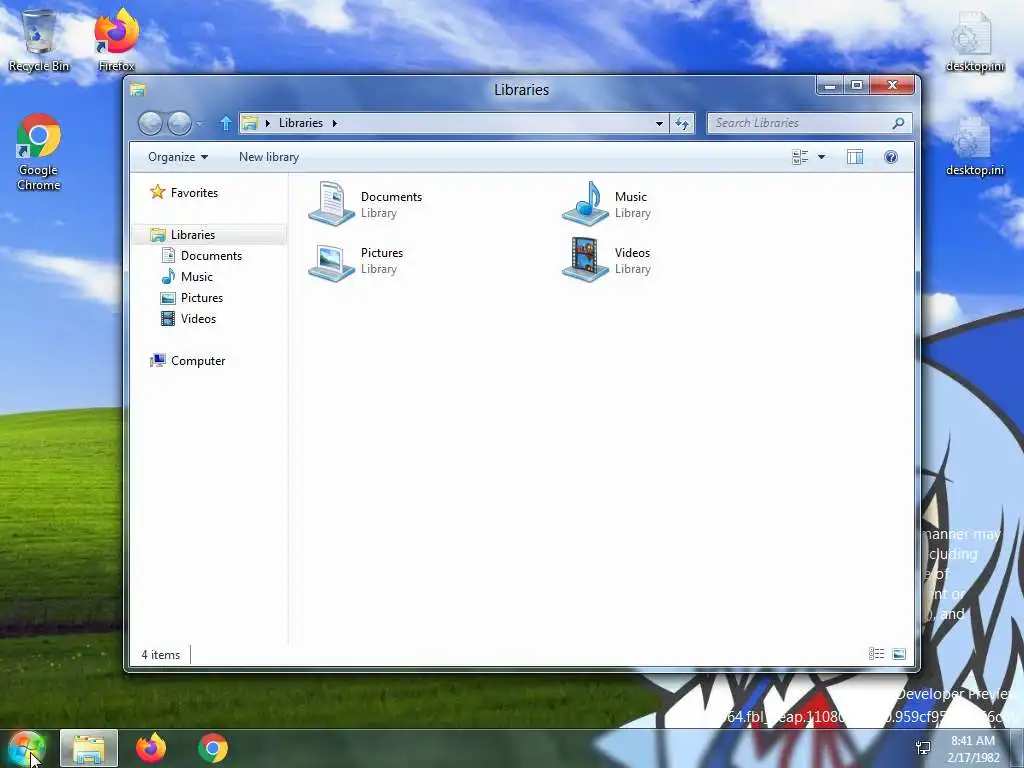Viewport: 1024px width, 768px height.
Task: Open more view options dropdown arrow
Action: 822,157
